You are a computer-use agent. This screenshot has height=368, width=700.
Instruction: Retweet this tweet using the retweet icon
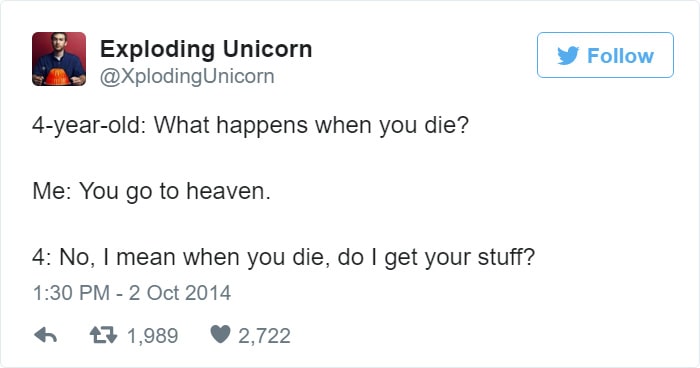click(x=103, y=335)
